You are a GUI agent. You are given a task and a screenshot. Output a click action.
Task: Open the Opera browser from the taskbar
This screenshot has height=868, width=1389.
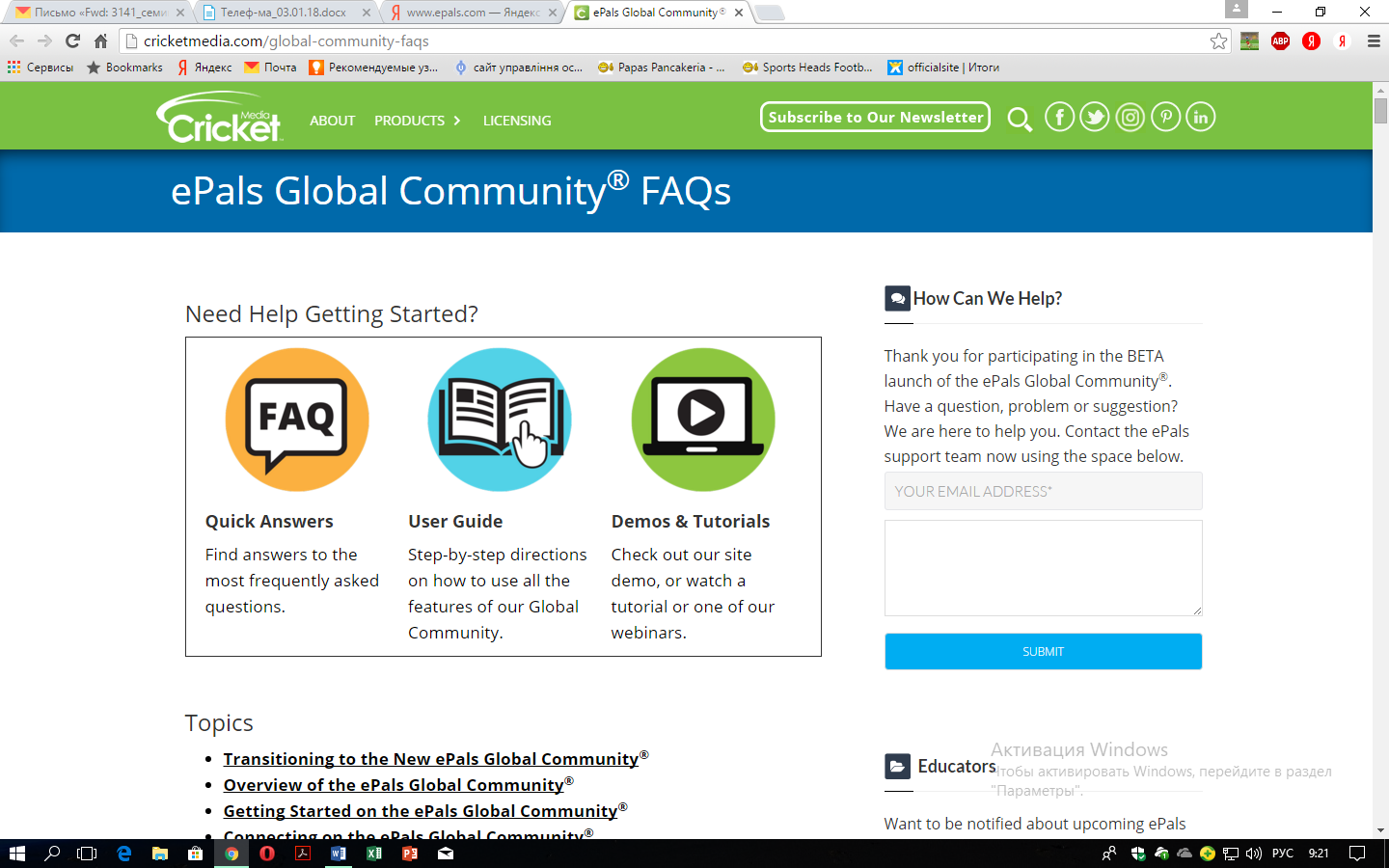(267, 854)
